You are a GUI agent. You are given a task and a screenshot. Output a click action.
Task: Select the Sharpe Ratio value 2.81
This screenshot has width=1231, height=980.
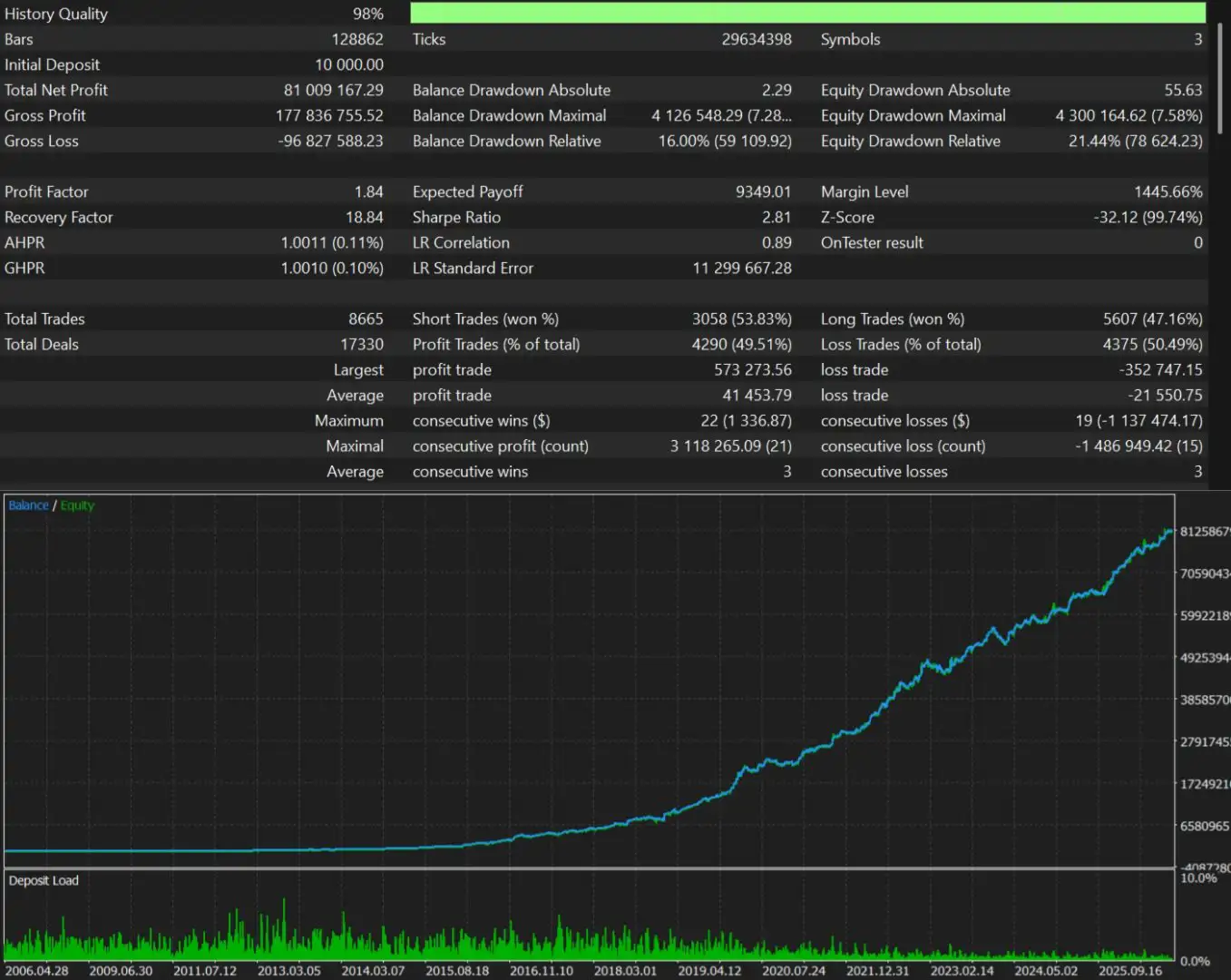[777, 217]
